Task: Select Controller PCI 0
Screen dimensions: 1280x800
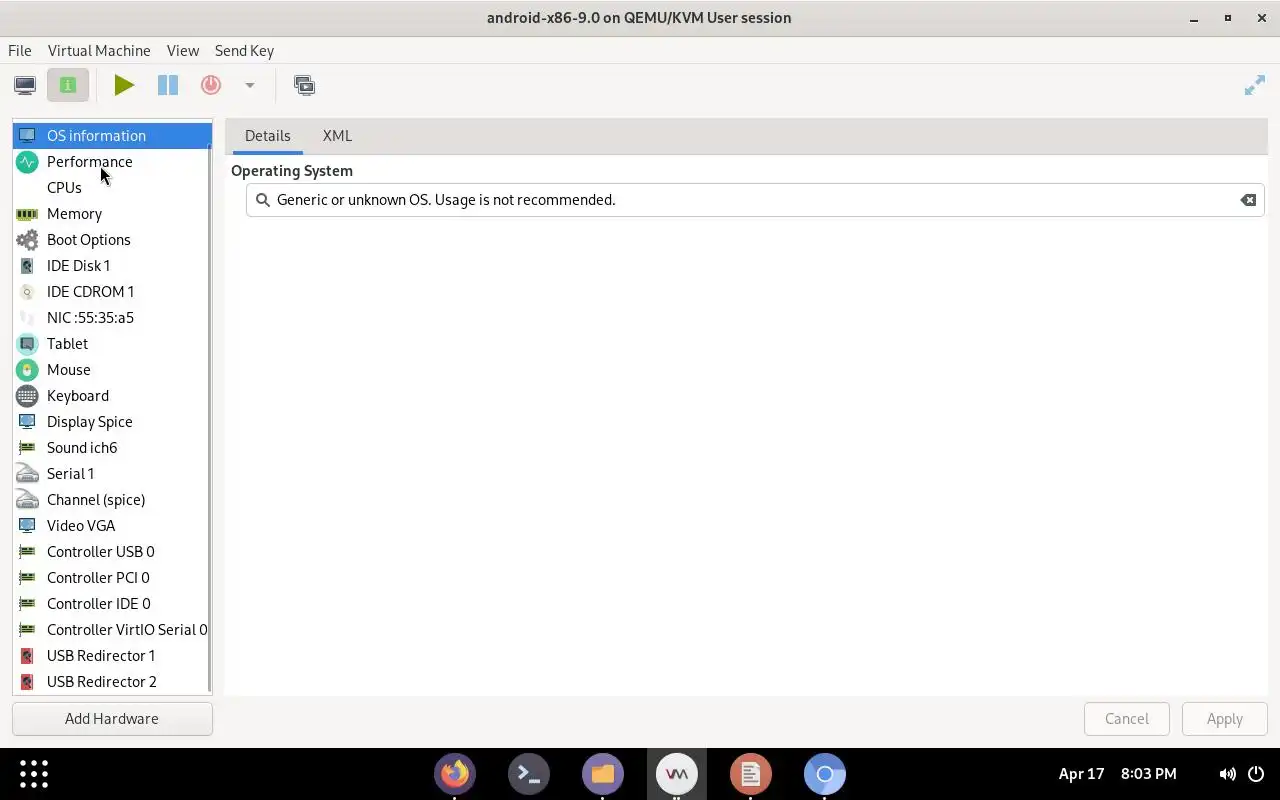Action: 112,577
